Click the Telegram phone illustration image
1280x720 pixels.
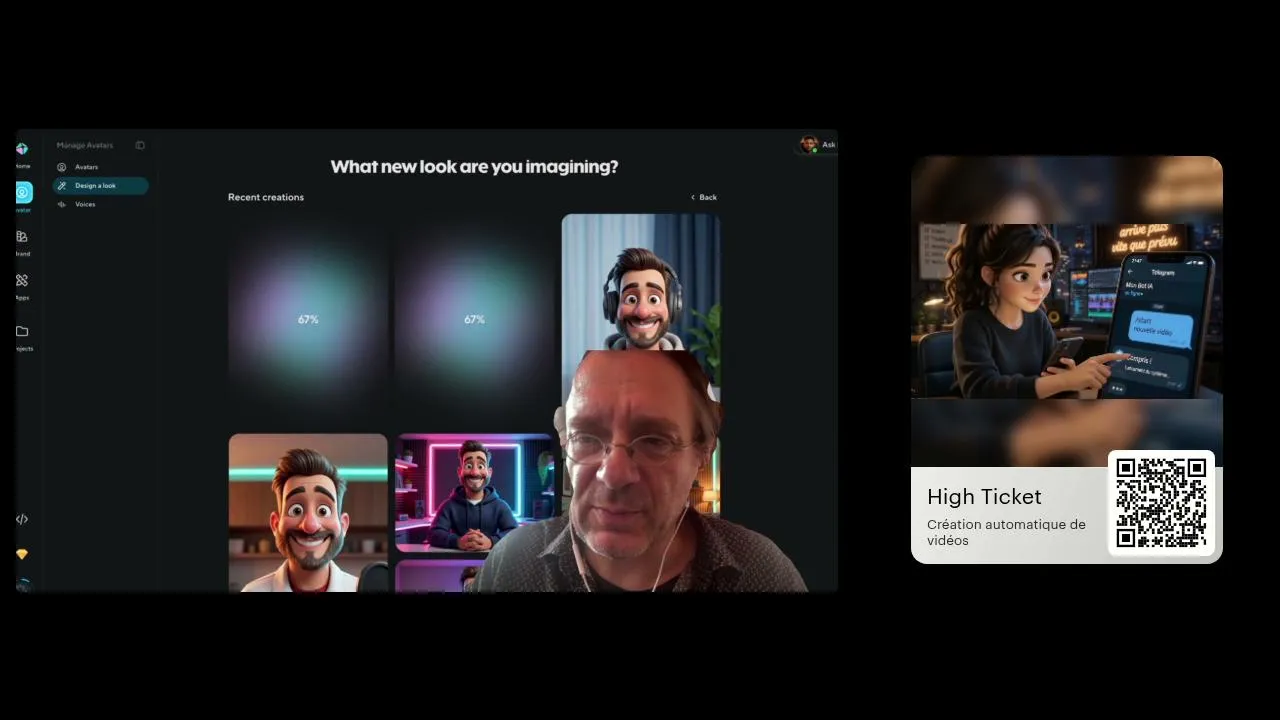pos(1067,311)
